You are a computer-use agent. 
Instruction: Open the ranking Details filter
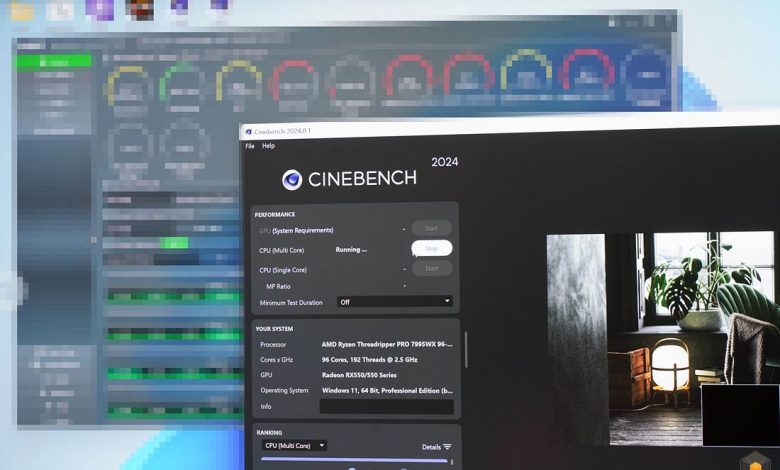point(436,447)
